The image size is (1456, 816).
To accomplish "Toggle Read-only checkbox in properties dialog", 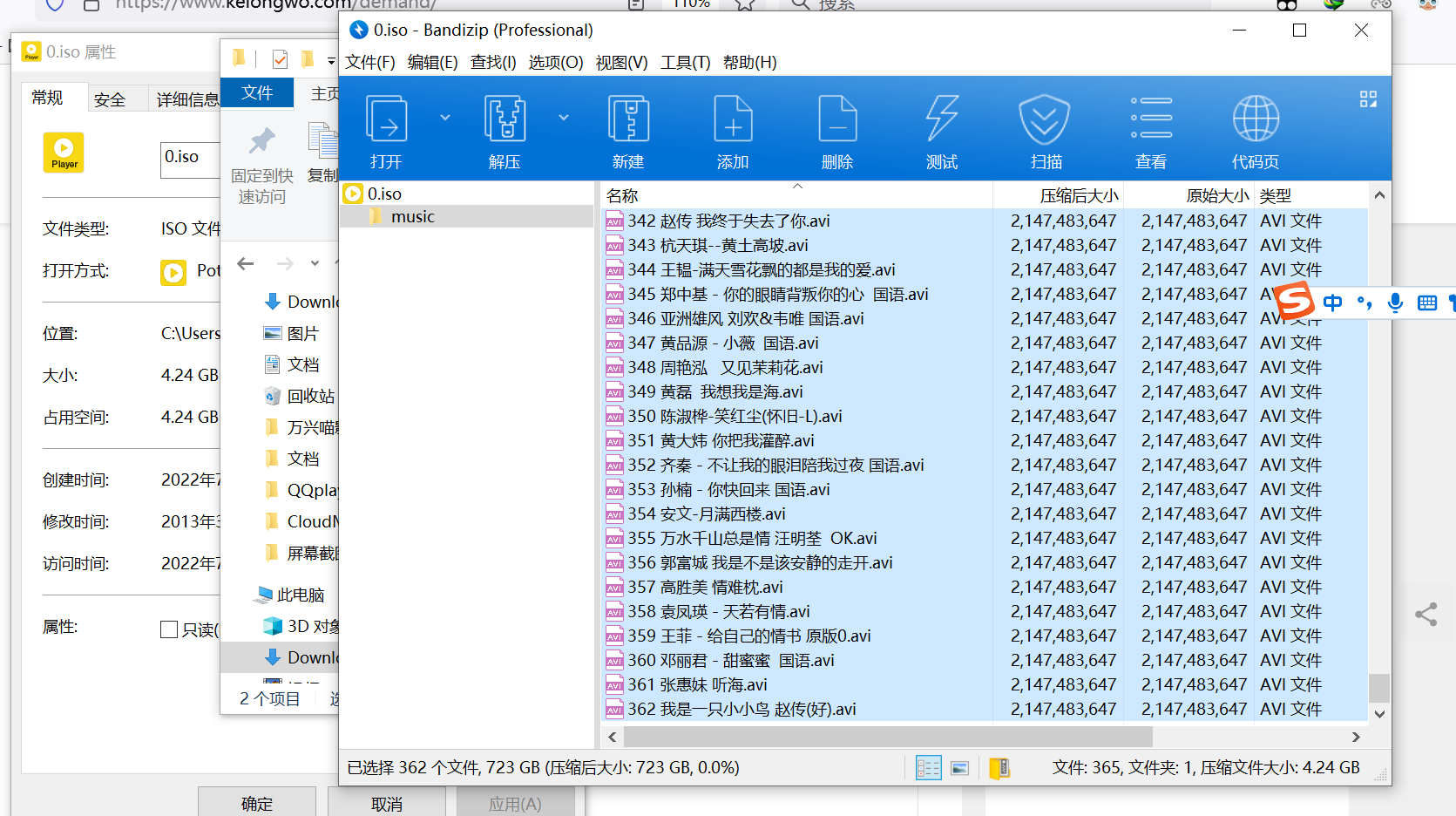I will coord(169,629).
